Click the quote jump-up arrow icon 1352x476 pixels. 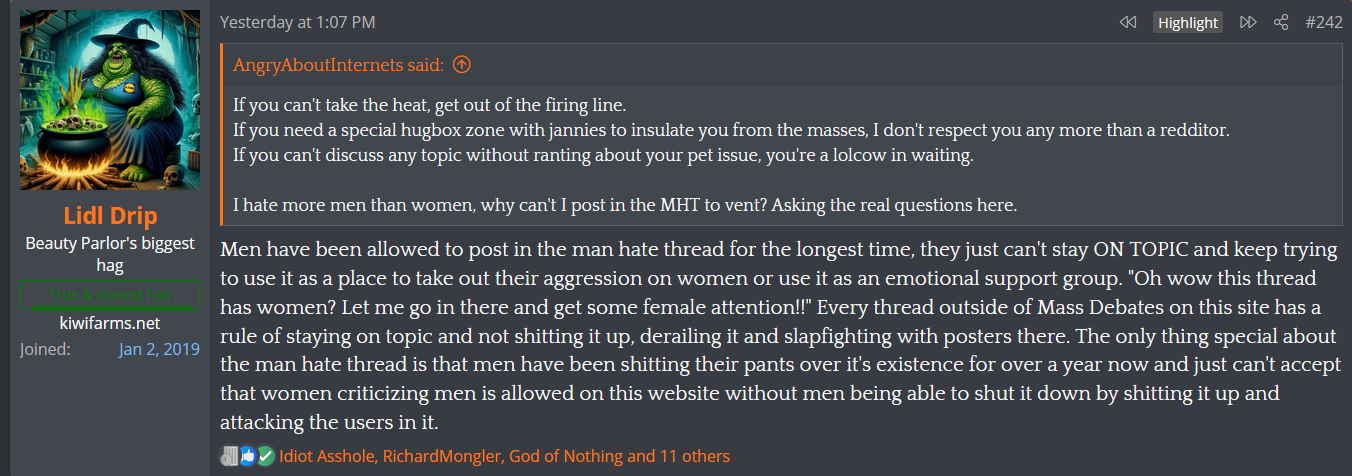coord(461,65)
